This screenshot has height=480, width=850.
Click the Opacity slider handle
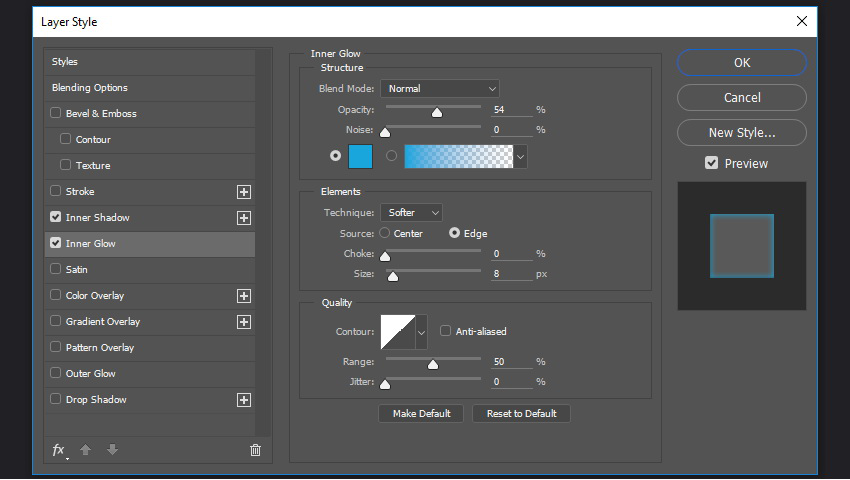(437, 112)
